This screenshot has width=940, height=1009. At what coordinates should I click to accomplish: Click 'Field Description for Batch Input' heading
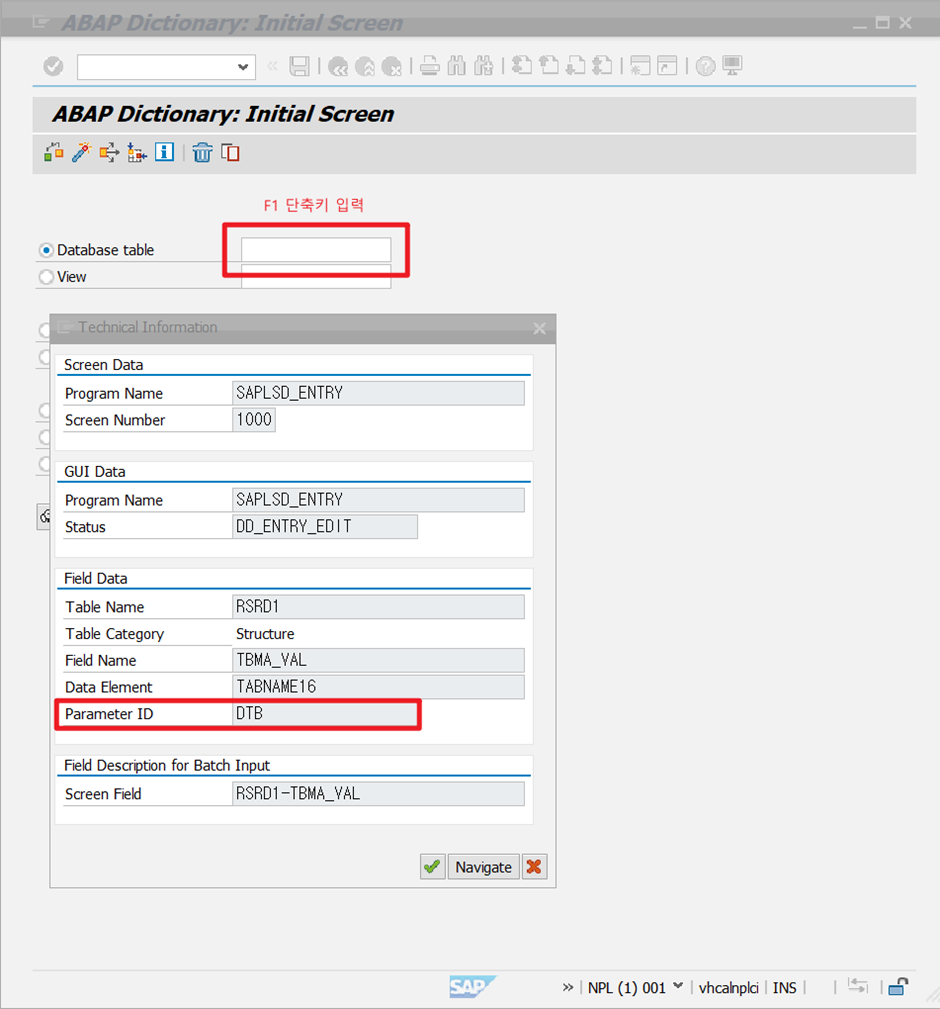tap(167, 765)
